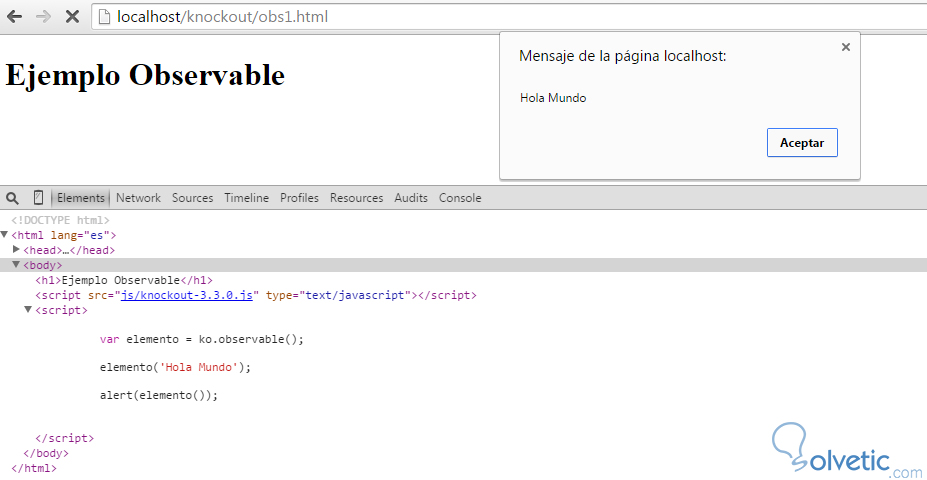Close the alert dialog with the X

[845, 47]
